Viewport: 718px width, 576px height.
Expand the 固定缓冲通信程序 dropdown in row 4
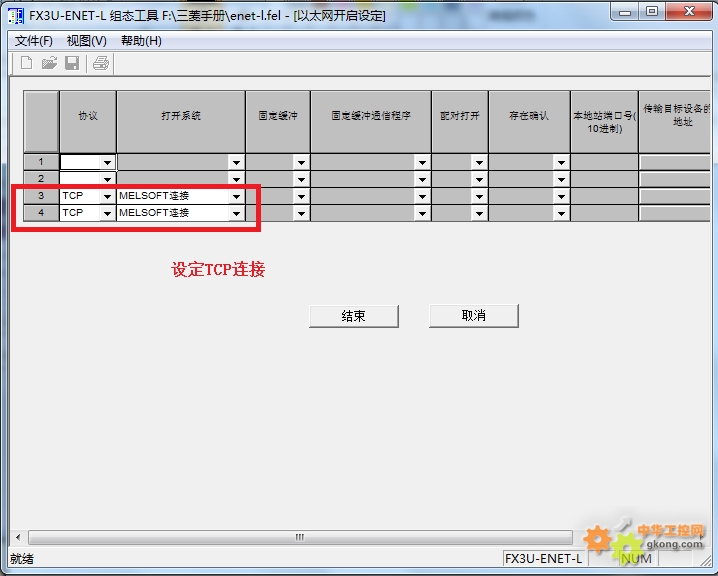[422, 213]
